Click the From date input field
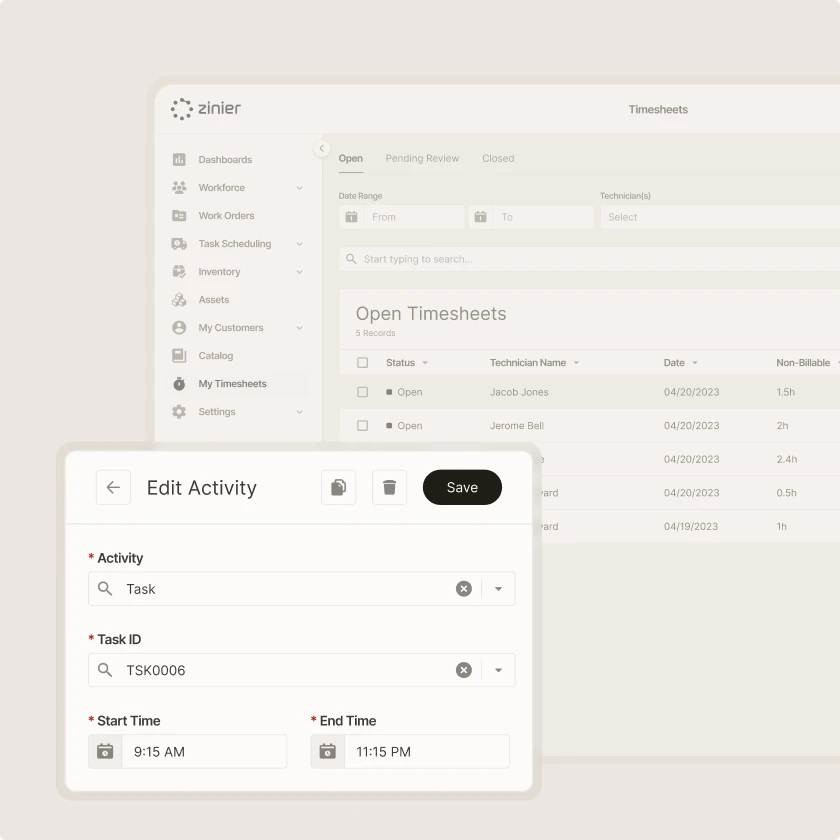This screenshot has height=840, width=840. [x=414, y=217]
